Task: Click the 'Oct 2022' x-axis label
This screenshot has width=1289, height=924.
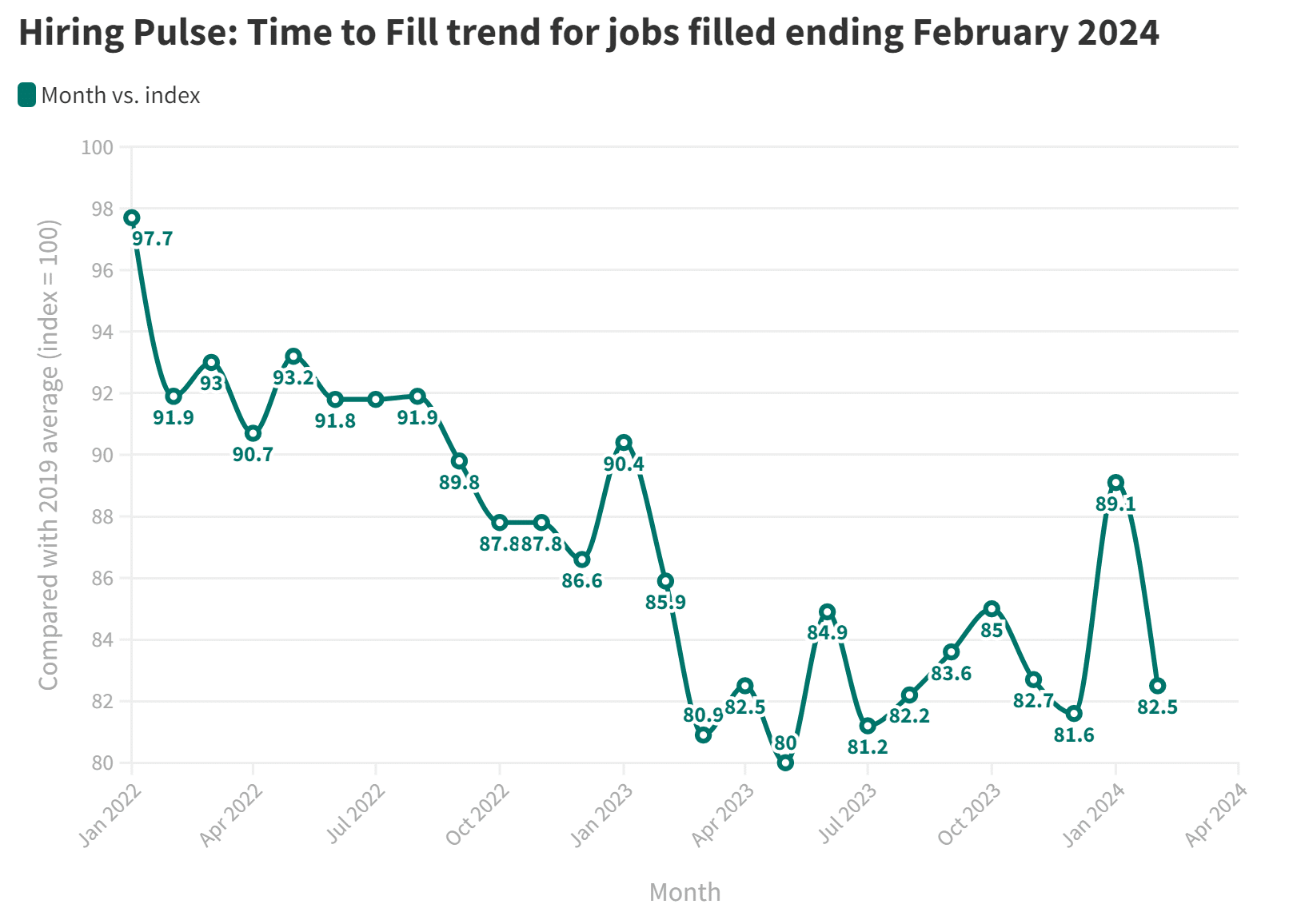Action: pyautogui.click(x=477, y=814)
